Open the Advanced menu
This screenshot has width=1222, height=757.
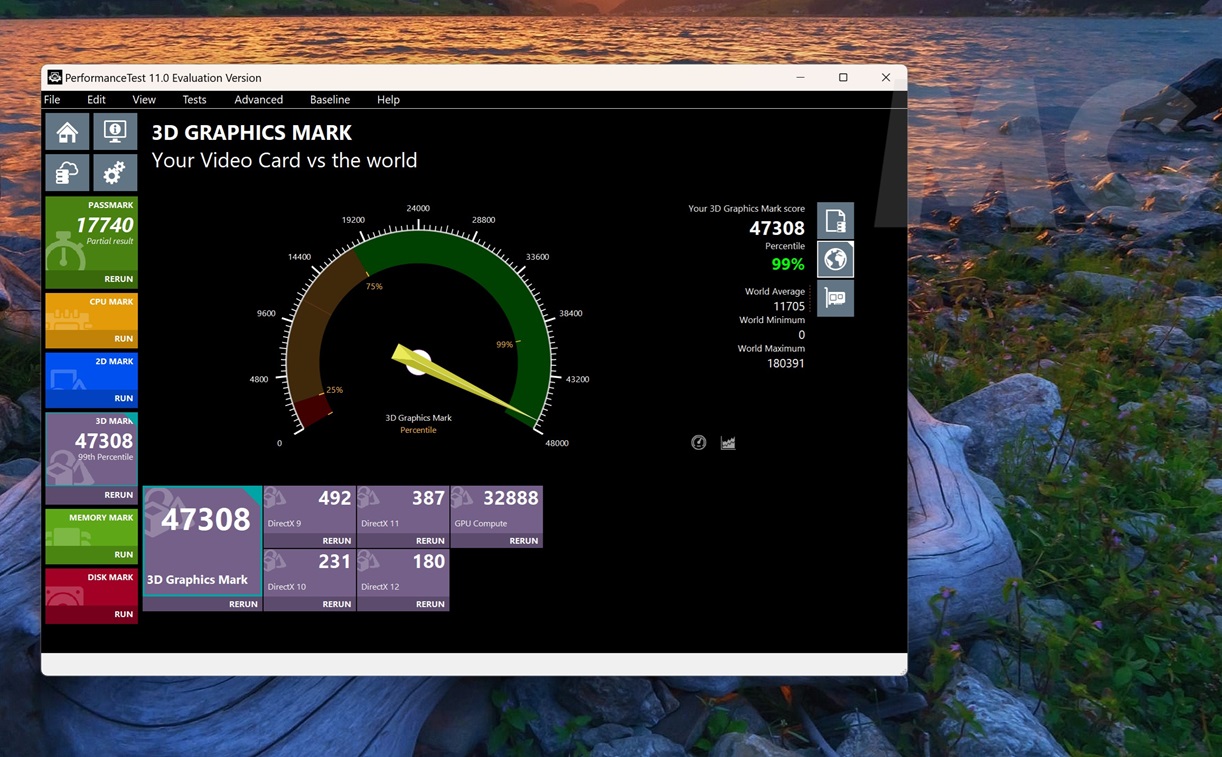(x=258, y=100)
